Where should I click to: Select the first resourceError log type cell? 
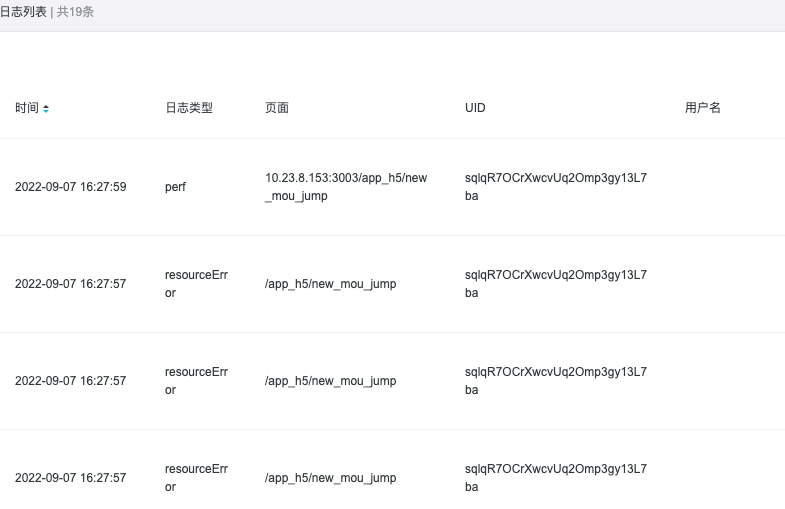point(196,284)
